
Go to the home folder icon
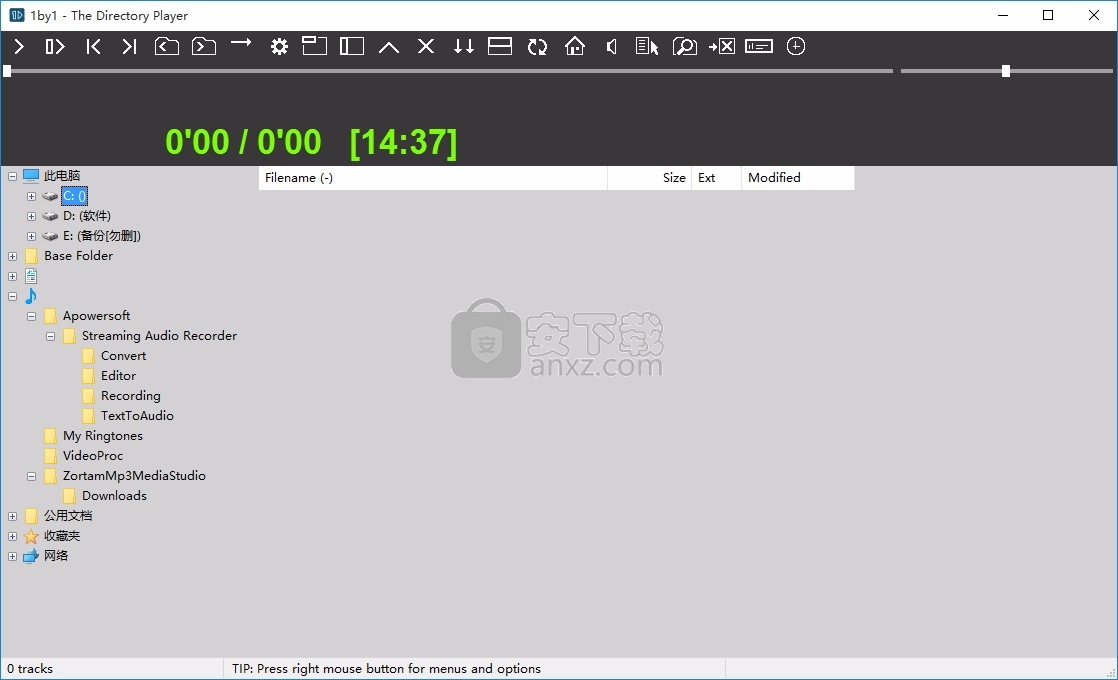point(574,46)
